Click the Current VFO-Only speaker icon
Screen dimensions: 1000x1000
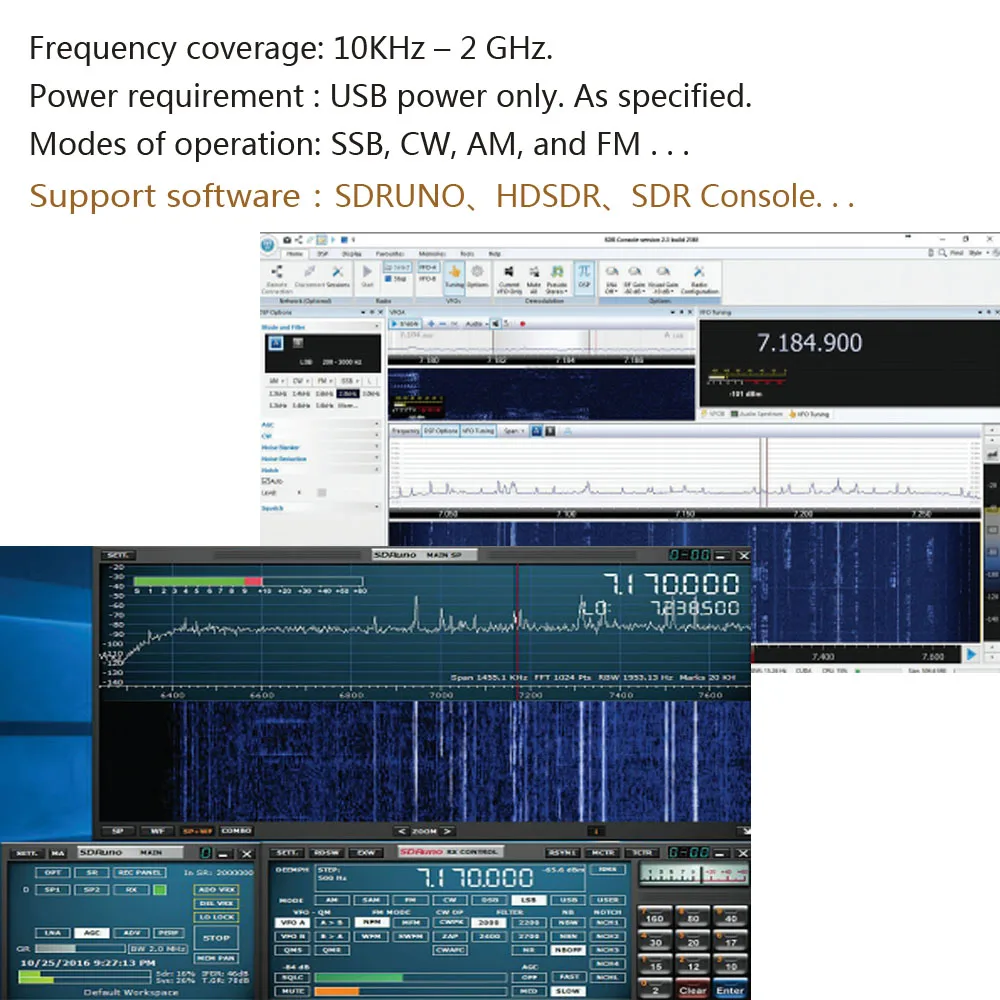511,272
